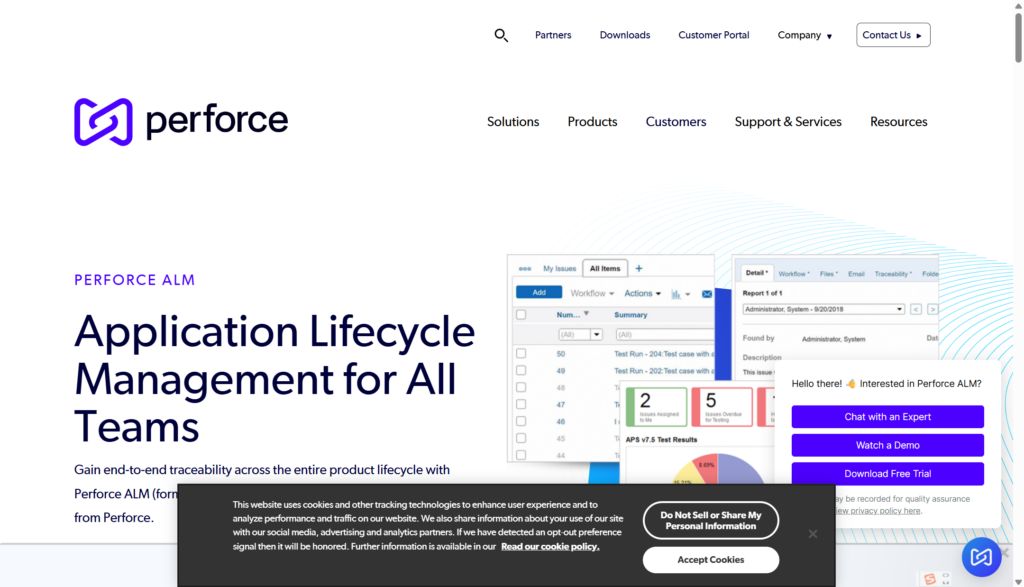
Task: Click the three-dots icon left of My Issues
Action: [525, 269]
